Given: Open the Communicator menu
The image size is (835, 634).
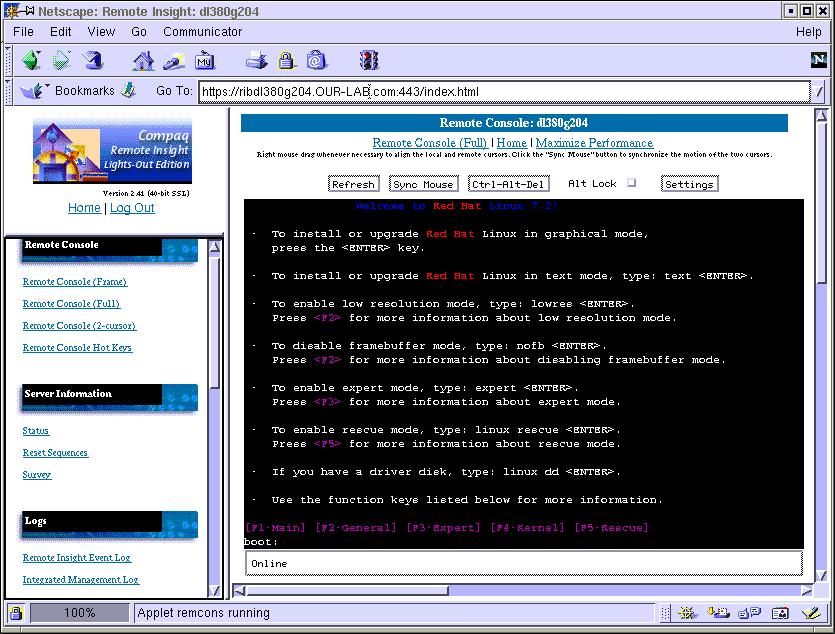Looking at the screenshot, I should click(202, 32).
